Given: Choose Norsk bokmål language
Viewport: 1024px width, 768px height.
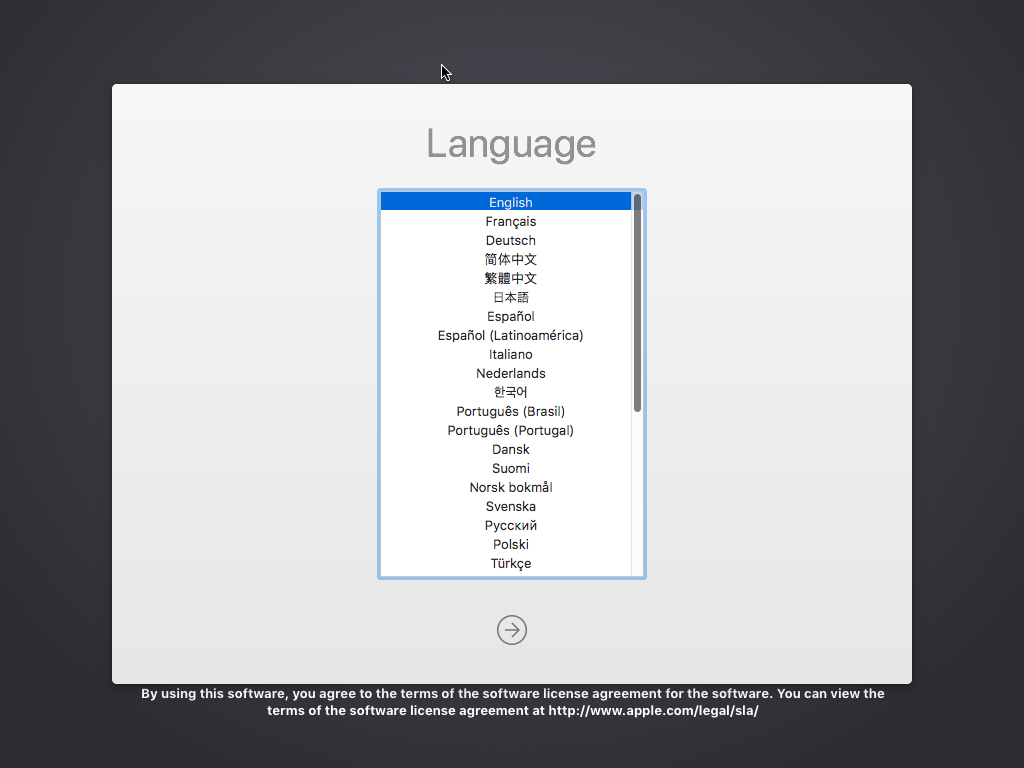Looking at the screenshot, I should [510, 487].
